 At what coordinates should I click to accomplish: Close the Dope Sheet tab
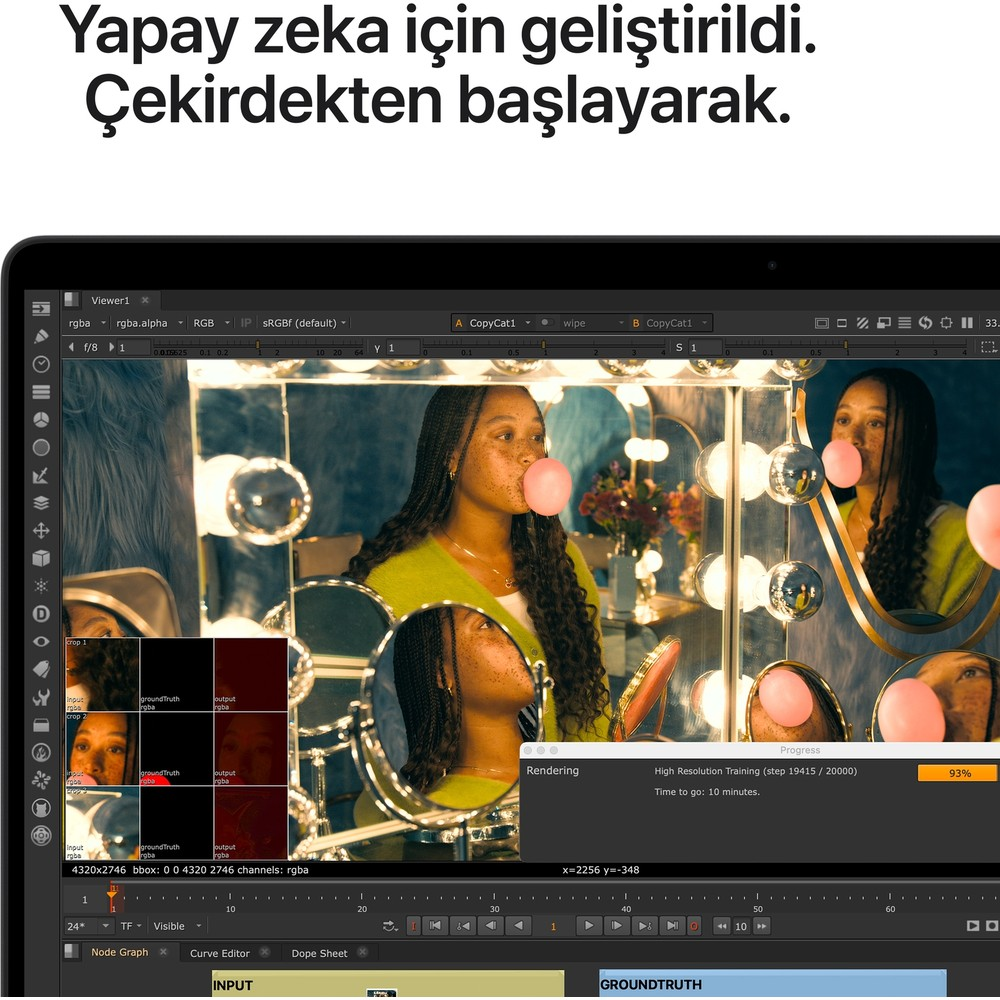[x=362, y=952]
